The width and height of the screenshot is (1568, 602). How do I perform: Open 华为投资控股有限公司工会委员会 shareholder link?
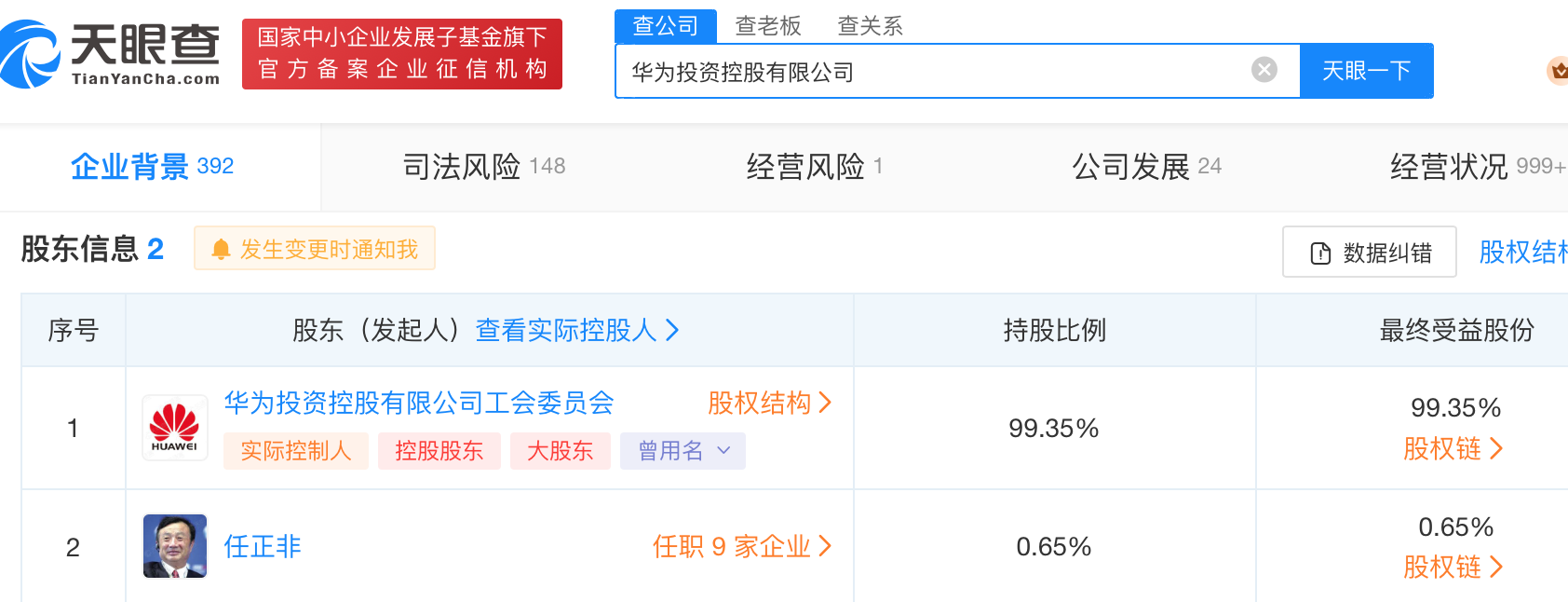[x=419, y=403]
